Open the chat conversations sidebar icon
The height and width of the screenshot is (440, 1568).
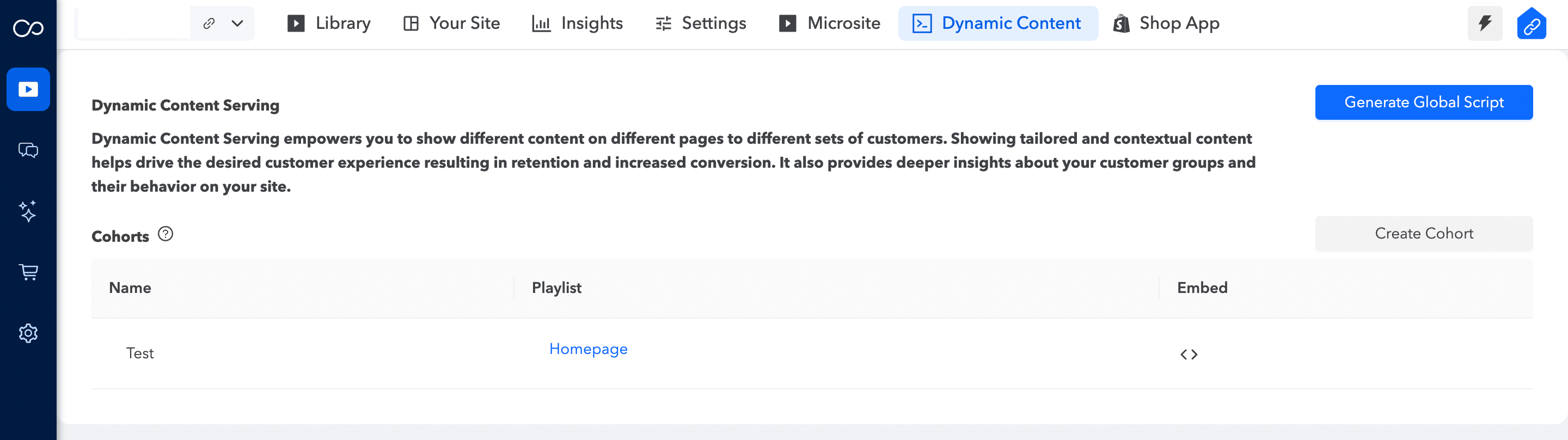tap(28, 150)
